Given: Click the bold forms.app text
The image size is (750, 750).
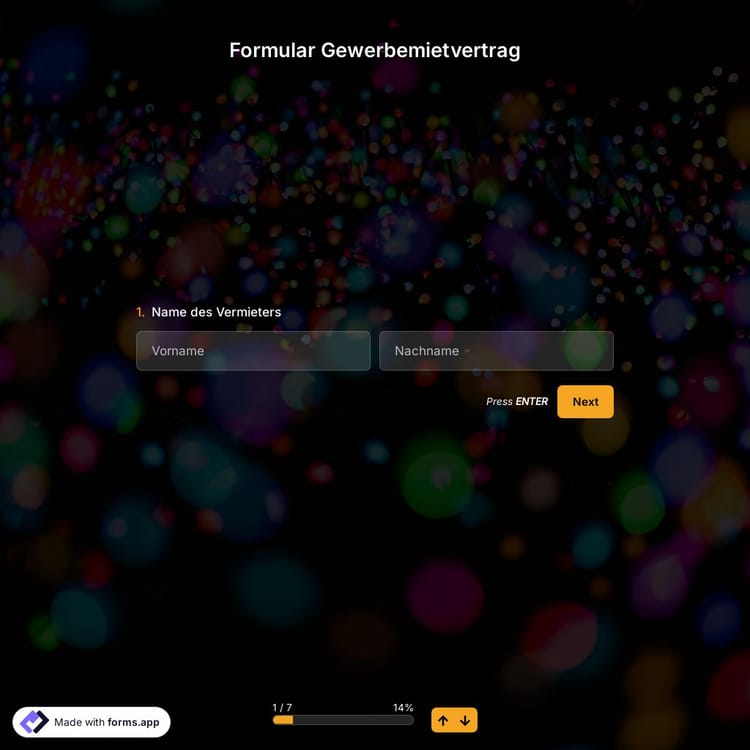Looking at the screenshot, I should [133, 722].
